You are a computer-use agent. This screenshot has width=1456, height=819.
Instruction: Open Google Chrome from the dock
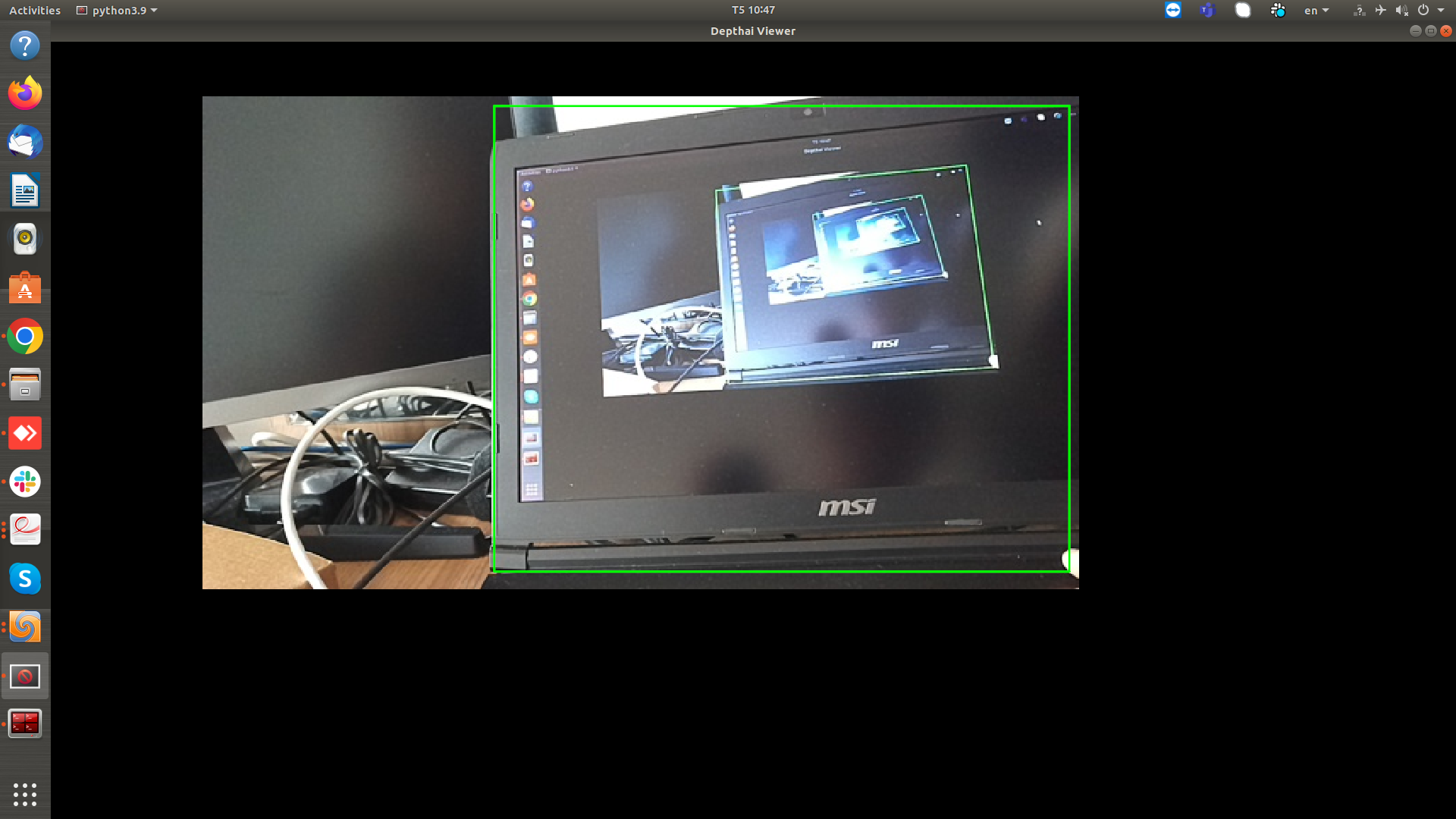click(x=25, y=336)
